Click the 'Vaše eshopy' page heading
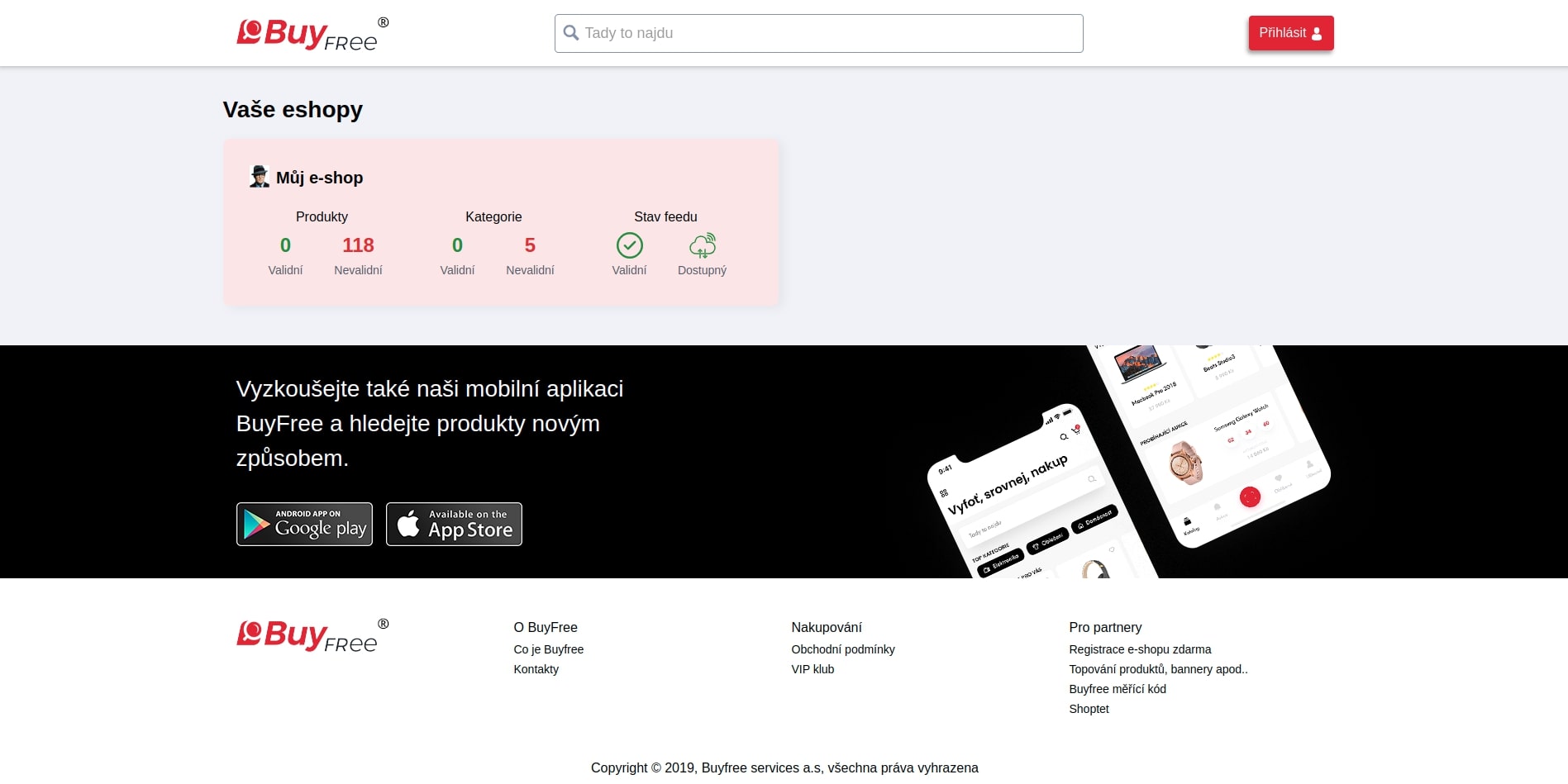 (x=293, y=109)
